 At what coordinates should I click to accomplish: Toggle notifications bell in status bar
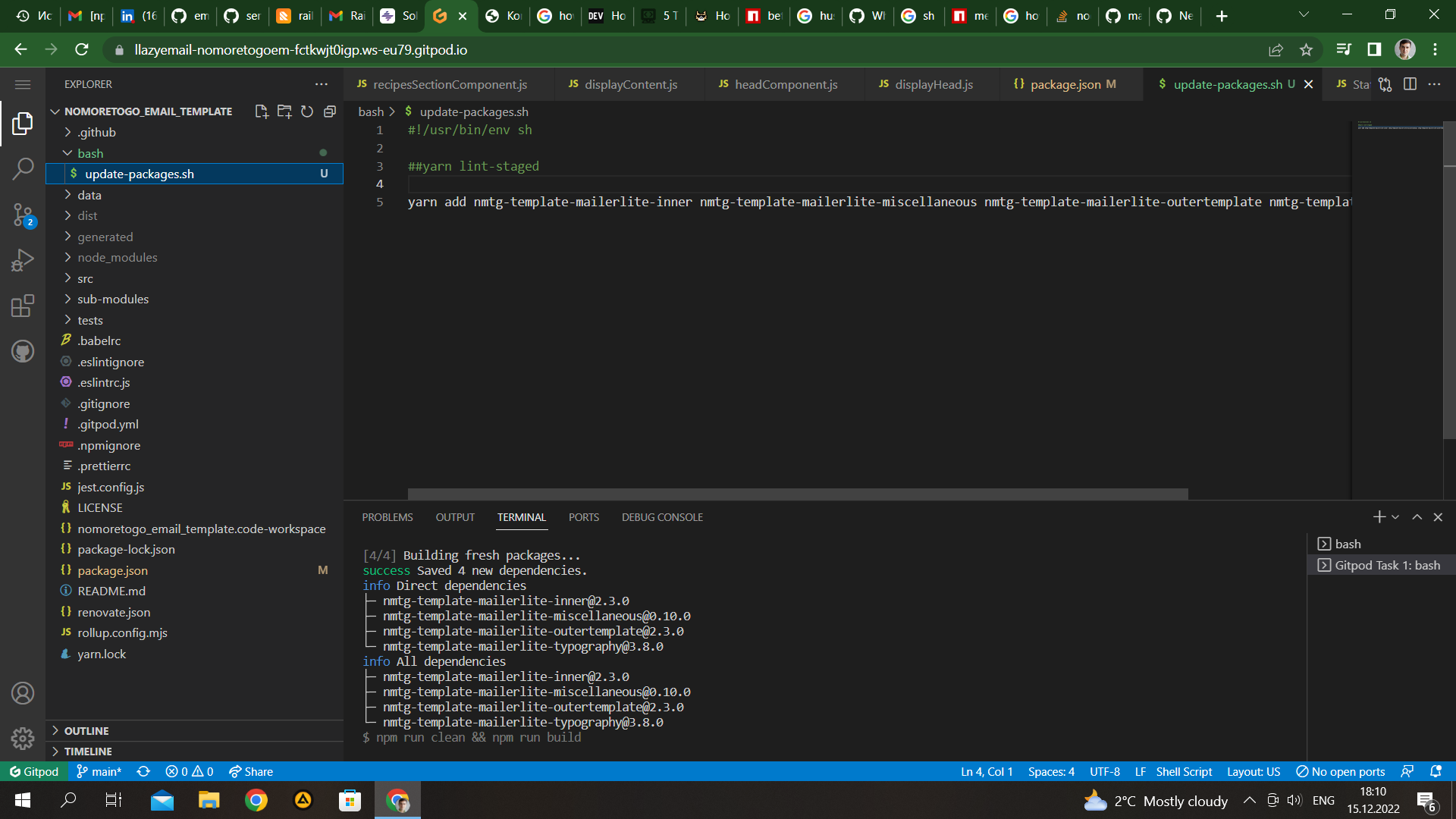point(1436,771)
